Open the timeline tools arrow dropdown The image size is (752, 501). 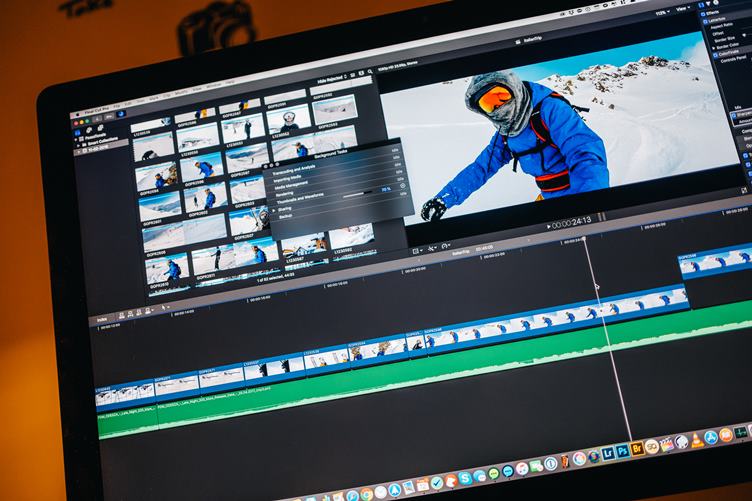tap(164, 307)
